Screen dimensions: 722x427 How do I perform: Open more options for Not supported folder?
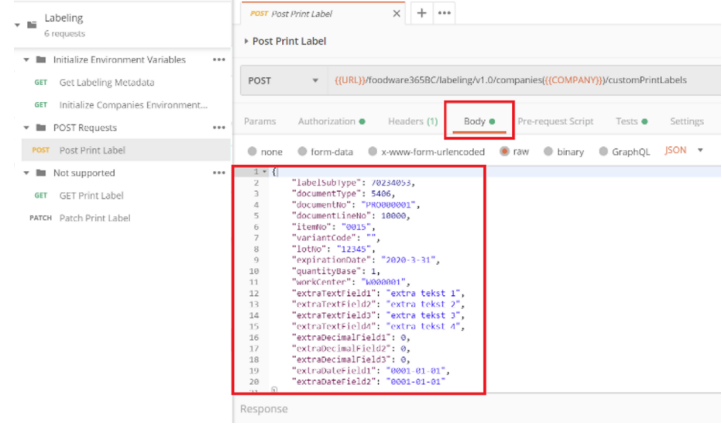point(218,173)
